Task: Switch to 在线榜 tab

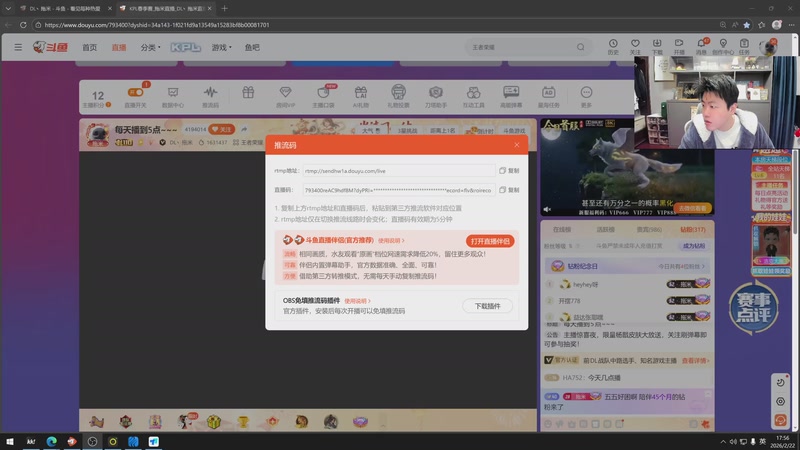Action: [x=562, y=230]
